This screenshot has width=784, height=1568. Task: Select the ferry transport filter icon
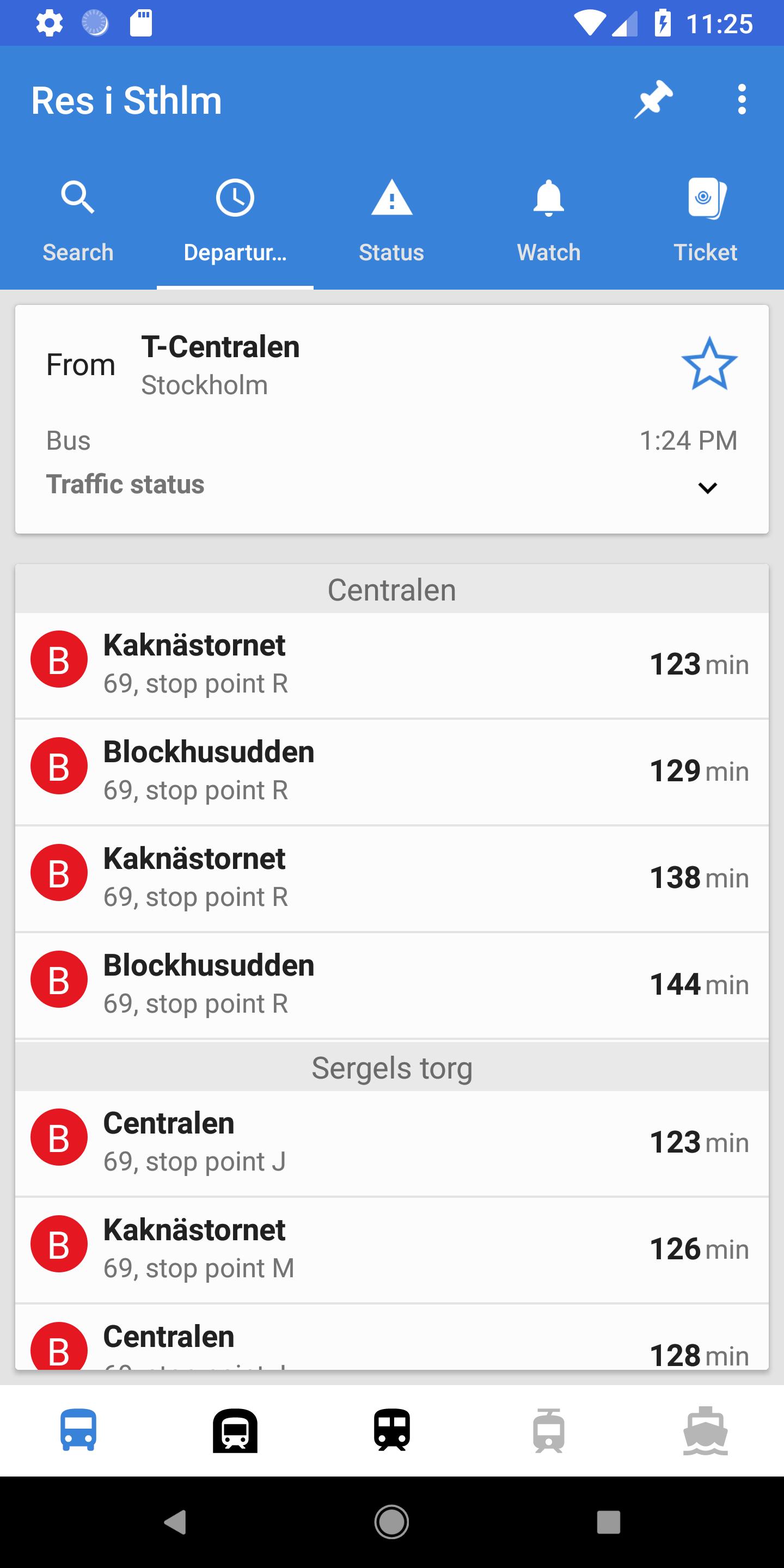coord(705,1430)
